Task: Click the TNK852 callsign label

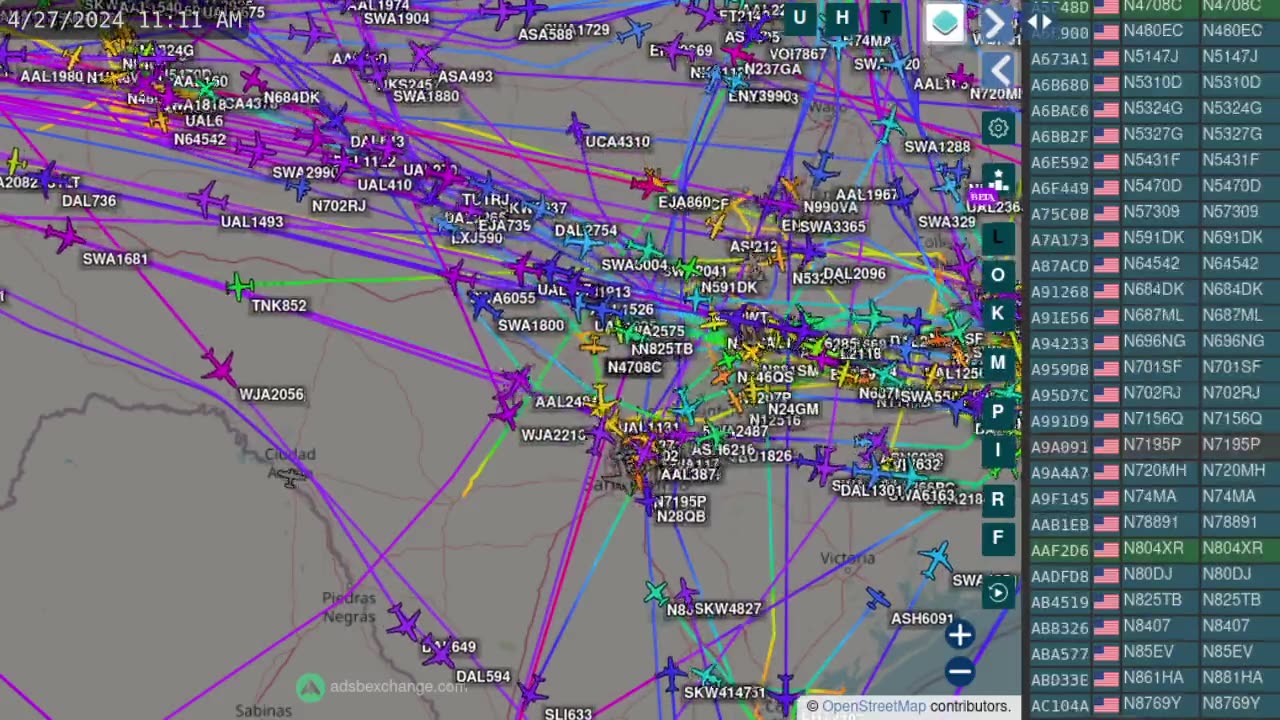Action: [279, 306]
